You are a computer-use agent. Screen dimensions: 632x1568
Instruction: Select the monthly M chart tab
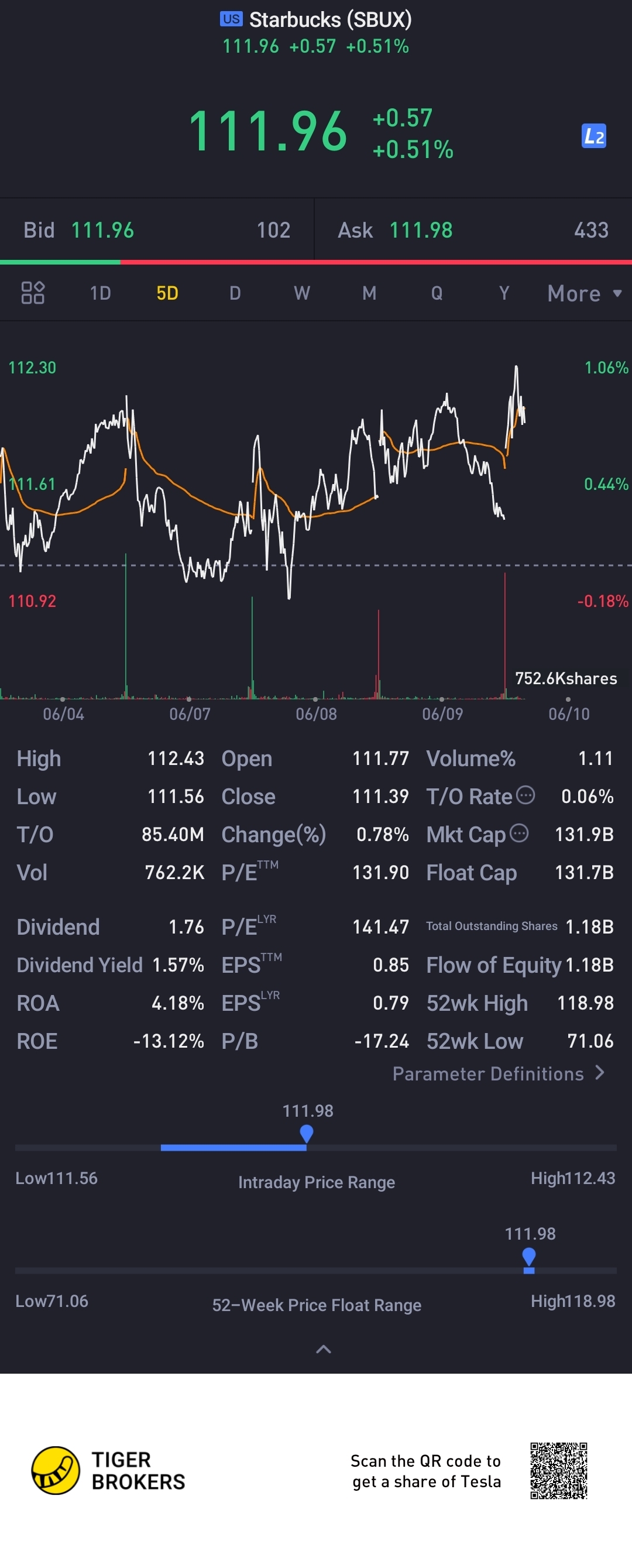(x=369, y=293)
